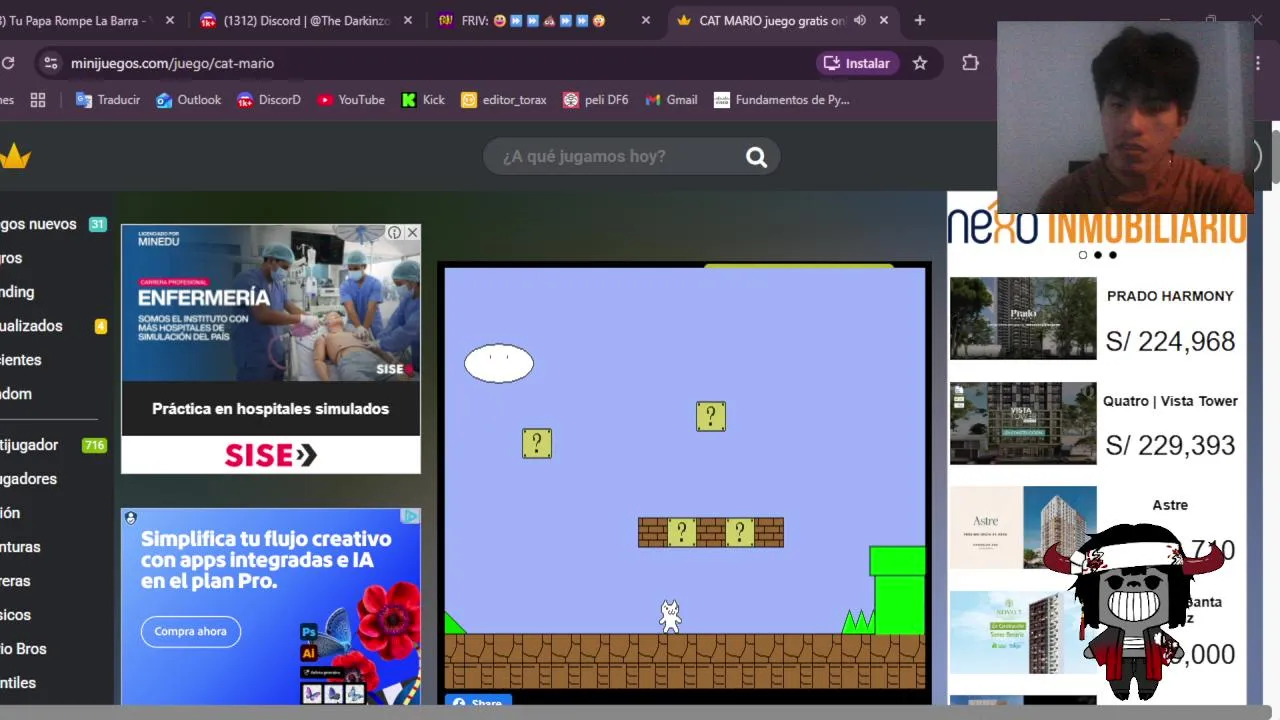This screenshot has width=1280, height=720.
Task: Open the extensions puzzle icon
Action: coord(970,63)
